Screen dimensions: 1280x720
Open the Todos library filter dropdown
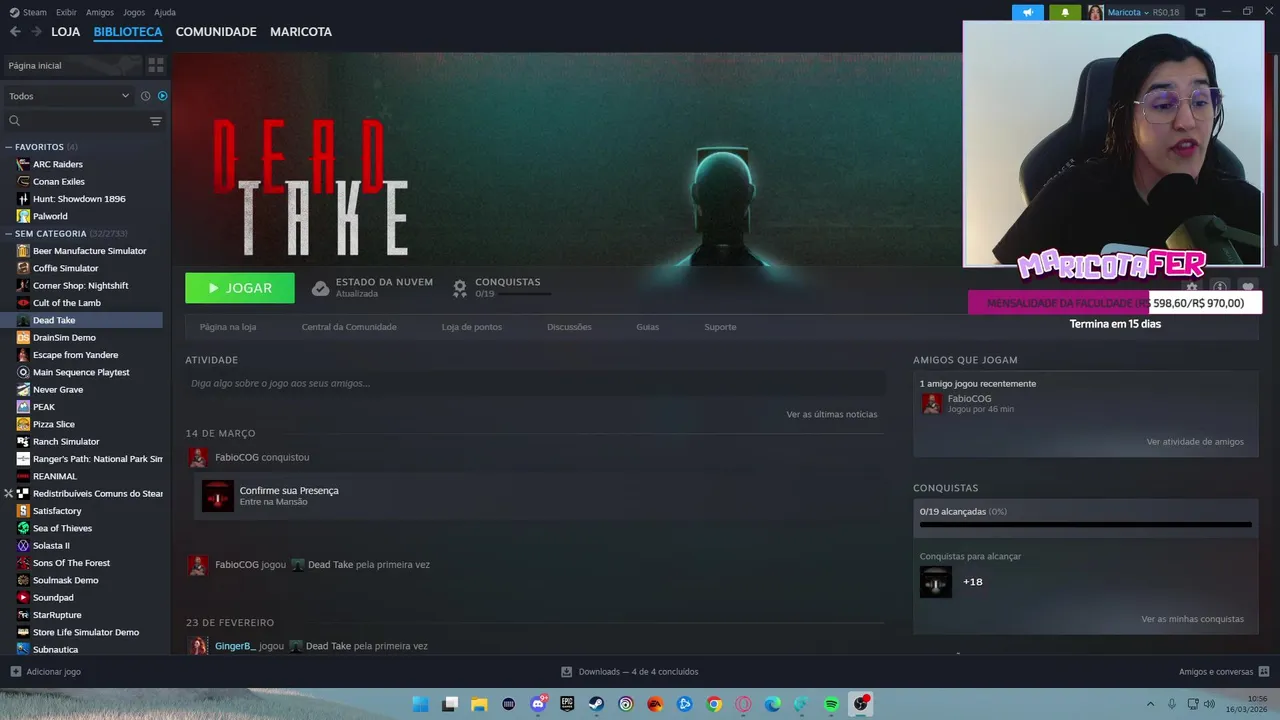69,96
